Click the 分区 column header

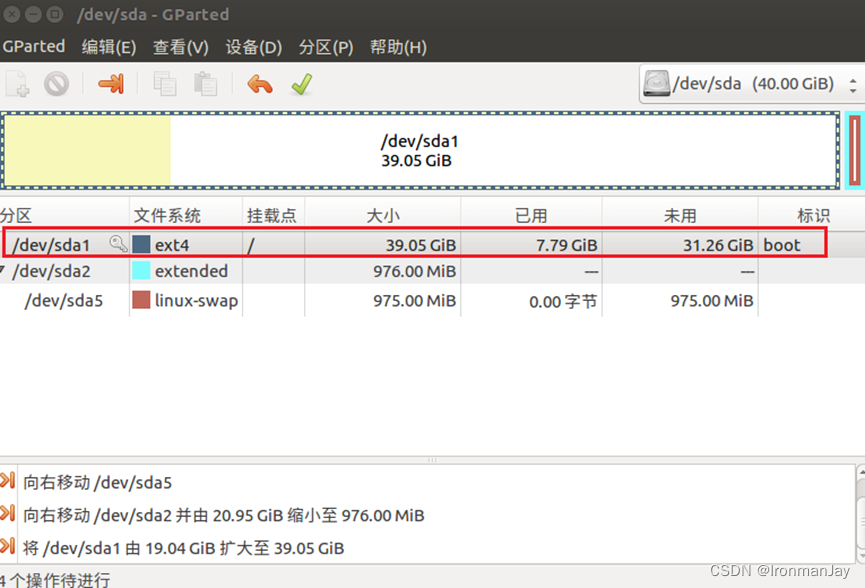(64, 215)
